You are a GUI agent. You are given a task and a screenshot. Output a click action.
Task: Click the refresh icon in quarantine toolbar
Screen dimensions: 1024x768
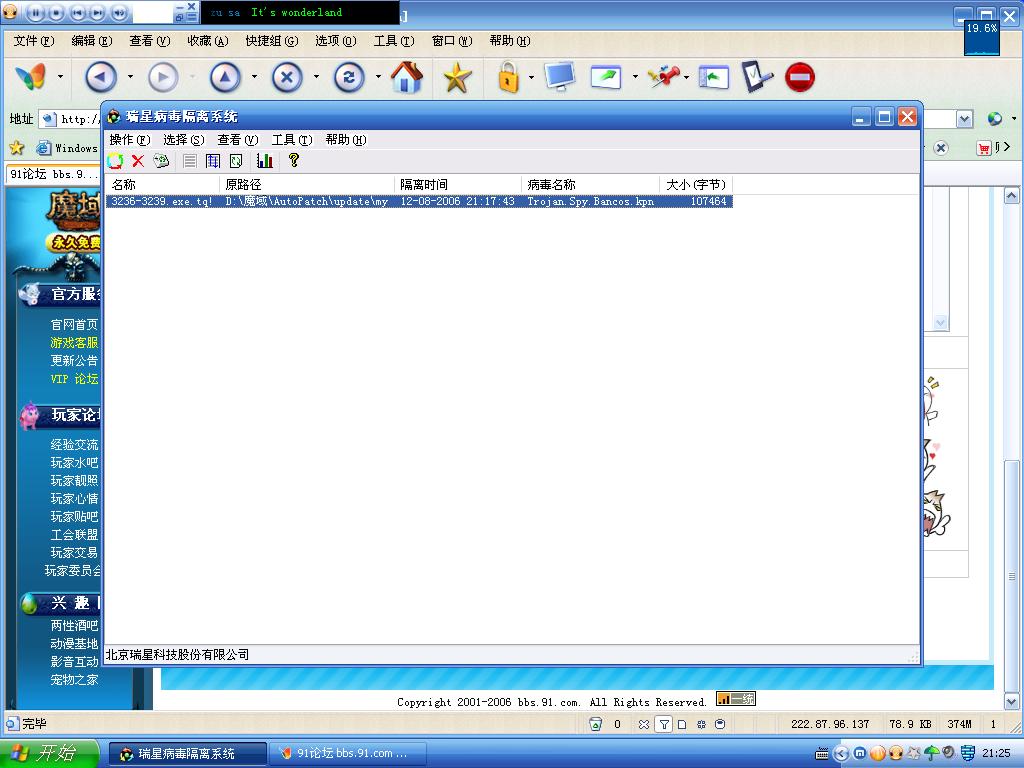coord(116,161)
